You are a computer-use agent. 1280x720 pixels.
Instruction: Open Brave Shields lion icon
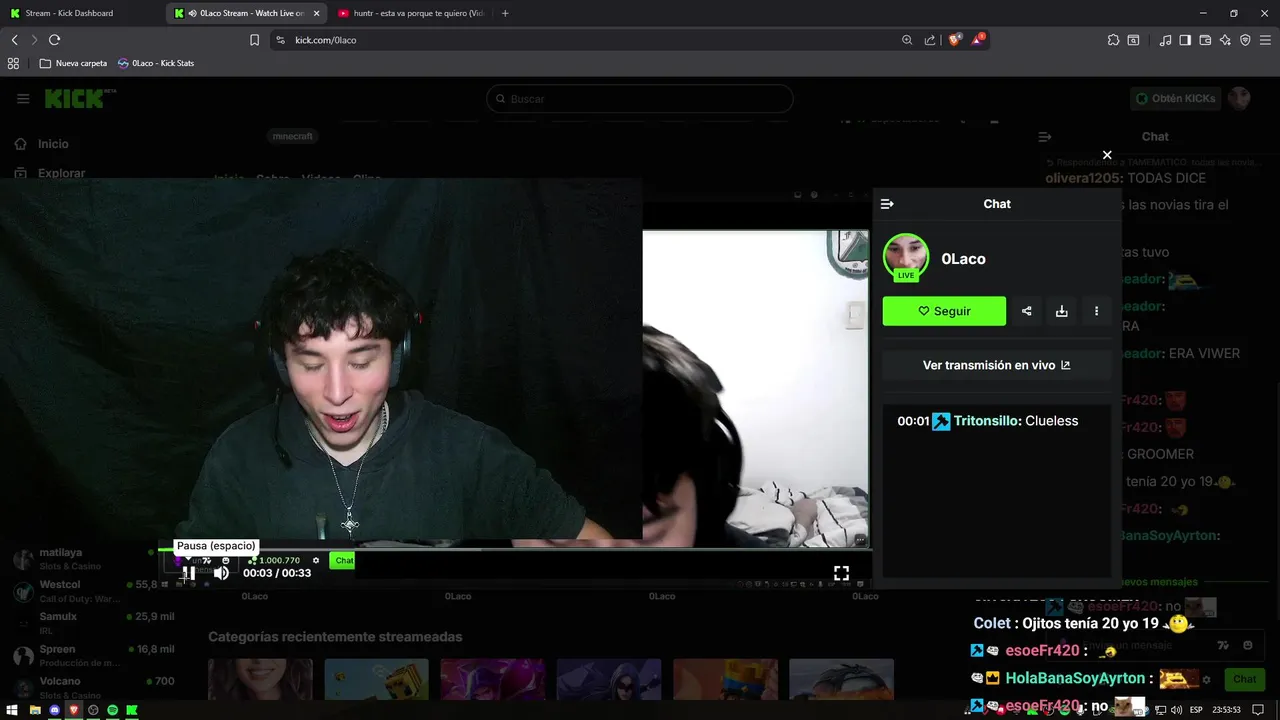tap(955, 40)
